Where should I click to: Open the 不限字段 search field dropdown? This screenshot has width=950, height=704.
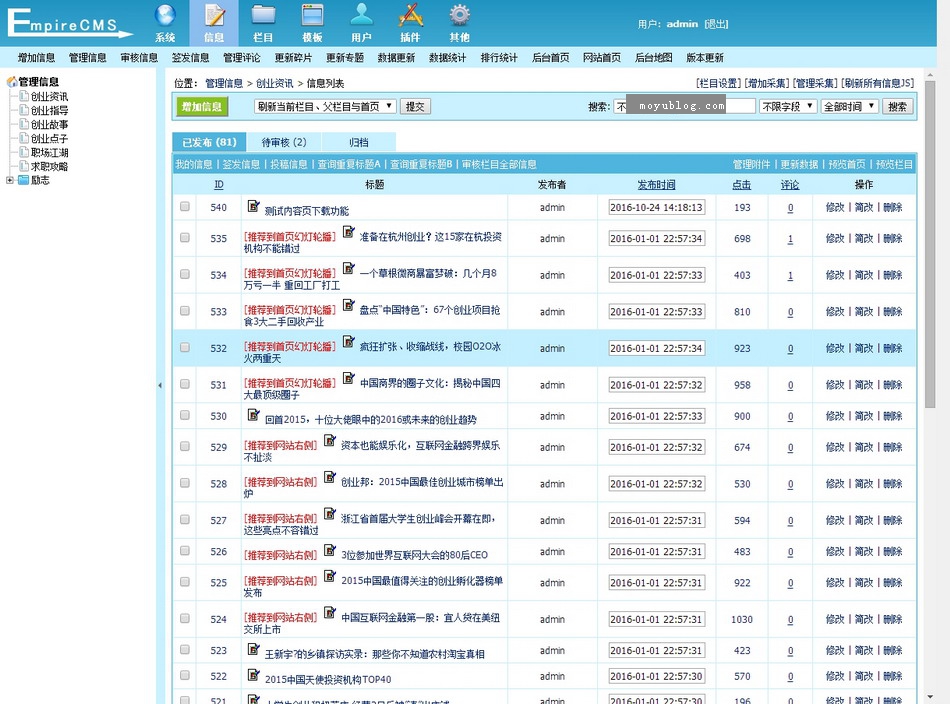788,107
